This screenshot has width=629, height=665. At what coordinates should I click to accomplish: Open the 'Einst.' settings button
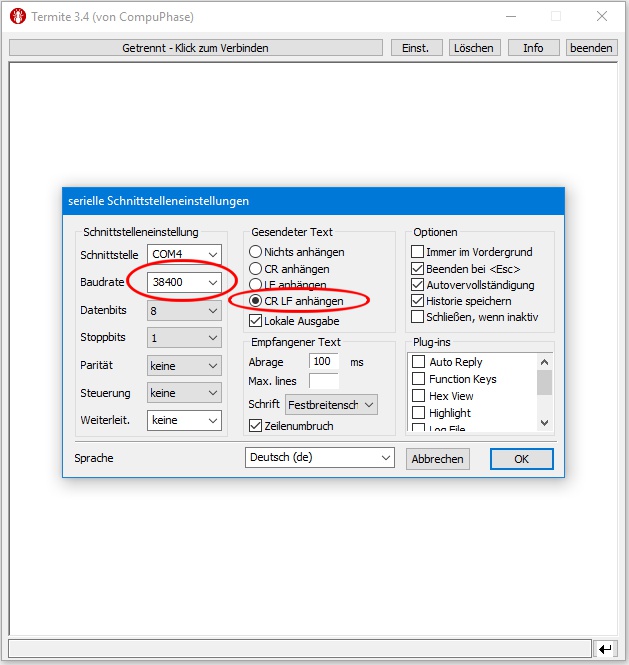415,48
